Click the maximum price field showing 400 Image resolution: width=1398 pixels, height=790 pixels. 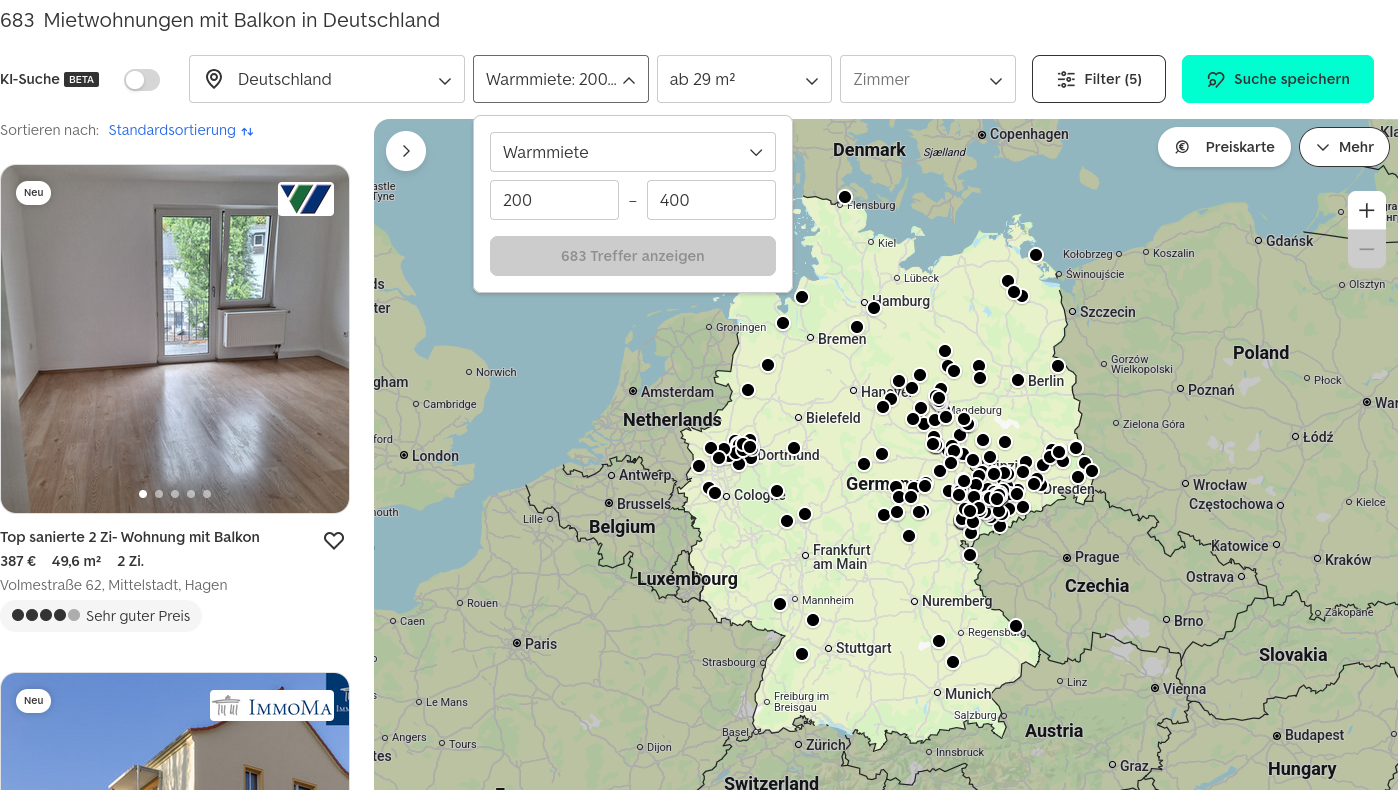pos(711,200)
